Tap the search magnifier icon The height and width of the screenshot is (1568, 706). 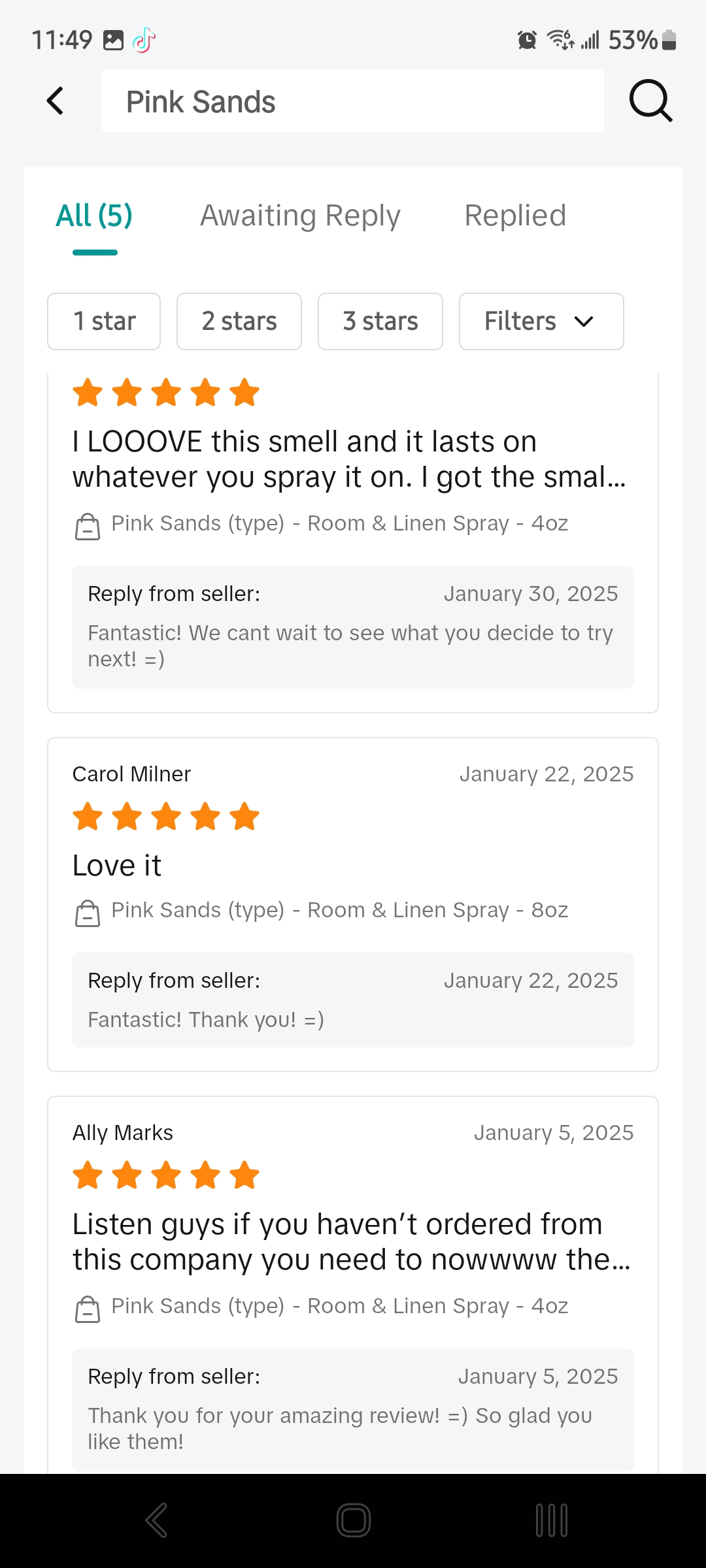pyautogui.click(x=650, y=101)
